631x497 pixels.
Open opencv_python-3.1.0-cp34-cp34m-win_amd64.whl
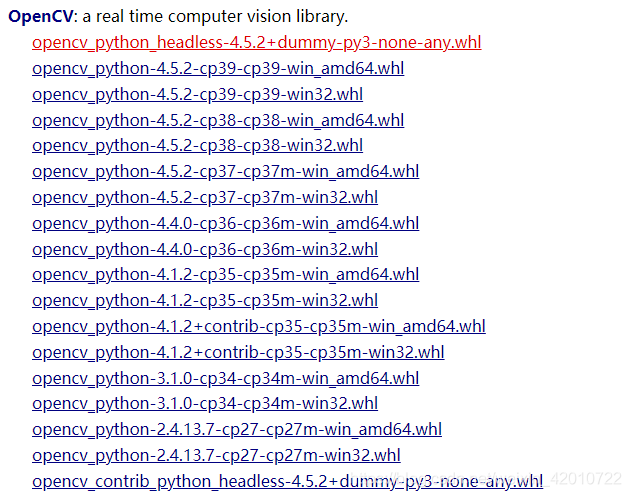pyautogui.click(x=226, y=379)
